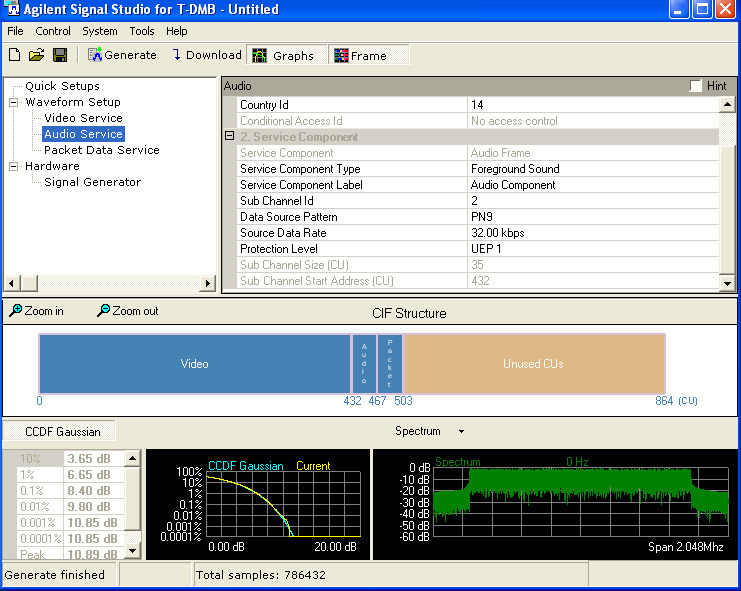
Task: Click the tree panel scroll right arrow
Action: pyautogui.click(x=207, y=283)
